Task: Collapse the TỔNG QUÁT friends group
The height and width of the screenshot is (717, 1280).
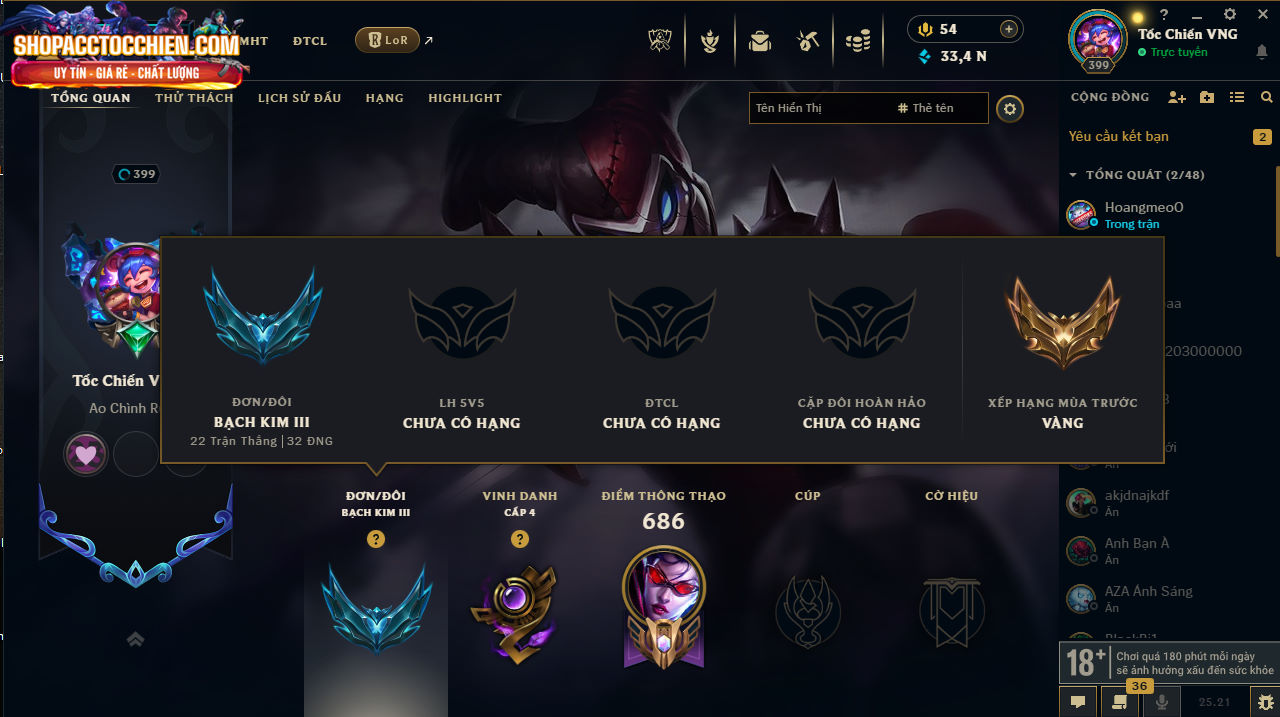Action: (1136, 175)
